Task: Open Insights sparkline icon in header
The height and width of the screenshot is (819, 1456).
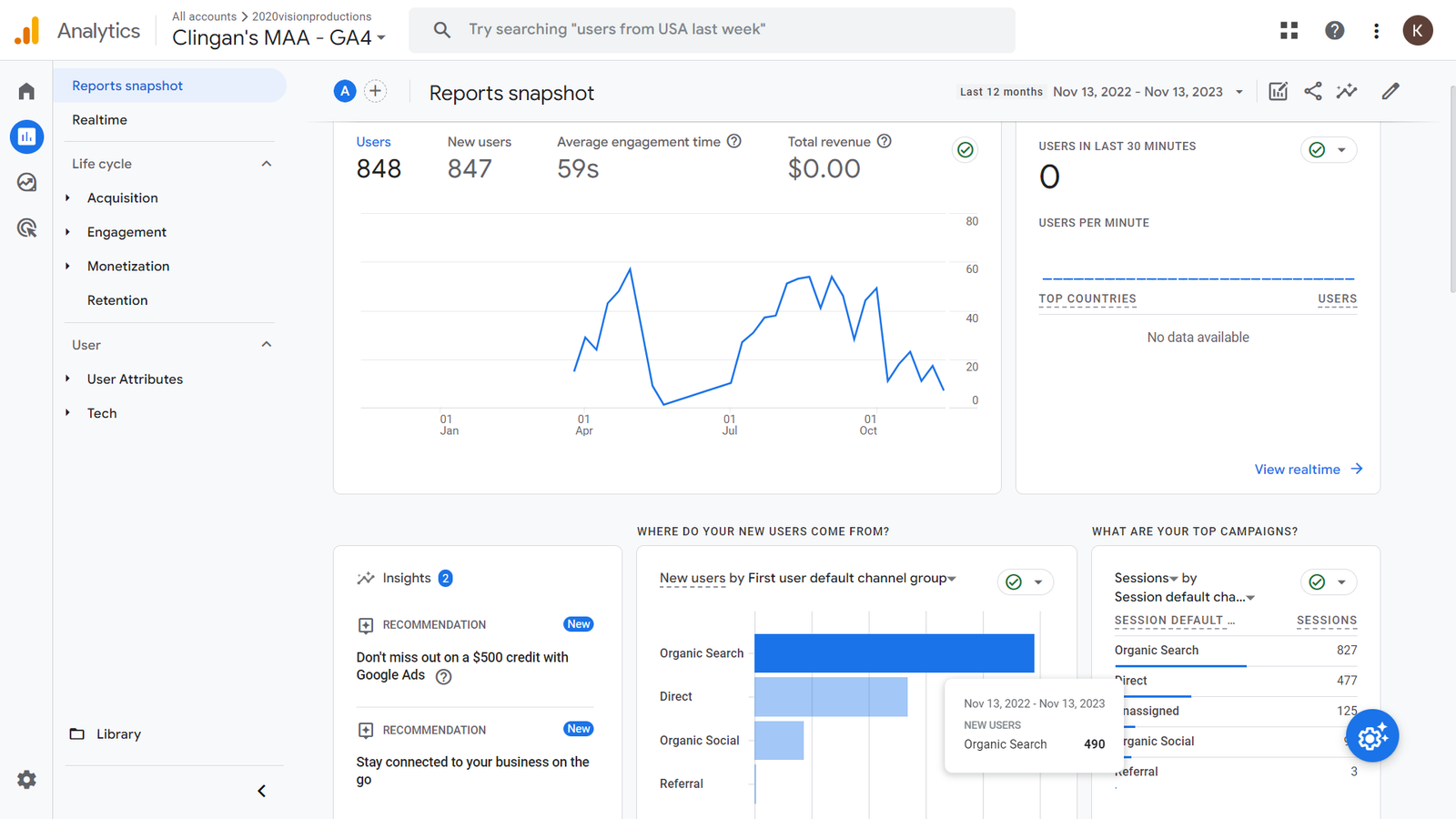Action: (1347, 91)
